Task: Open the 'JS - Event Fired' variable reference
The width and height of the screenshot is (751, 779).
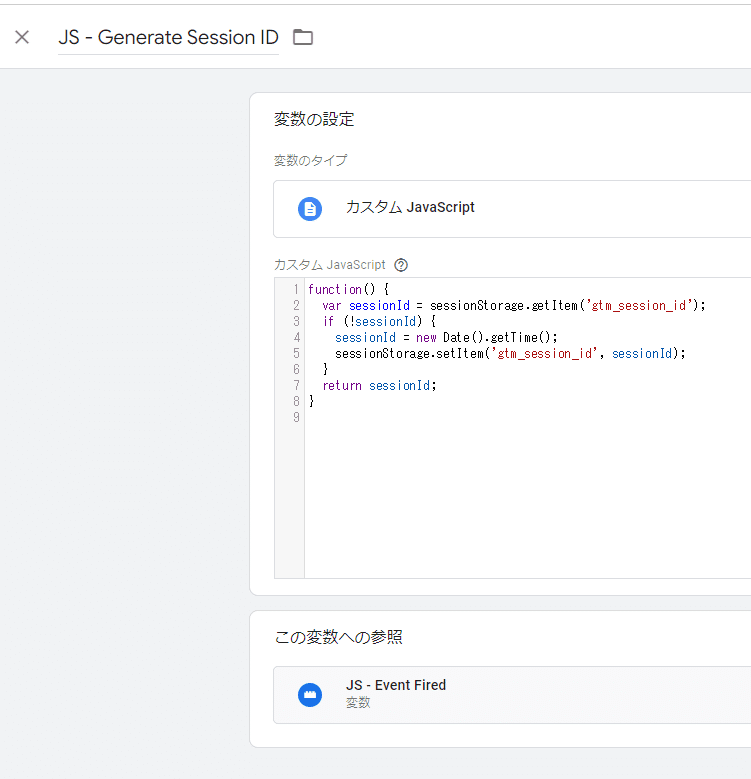Action: pyautogui.click(x=512, y=695)
